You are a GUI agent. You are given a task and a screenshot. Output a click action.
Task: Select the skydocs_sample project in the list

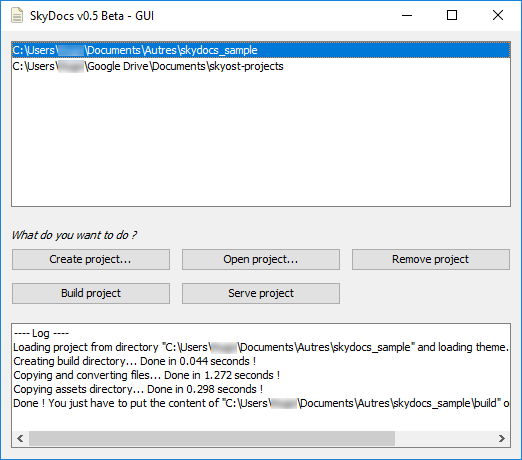click(261, 50)
